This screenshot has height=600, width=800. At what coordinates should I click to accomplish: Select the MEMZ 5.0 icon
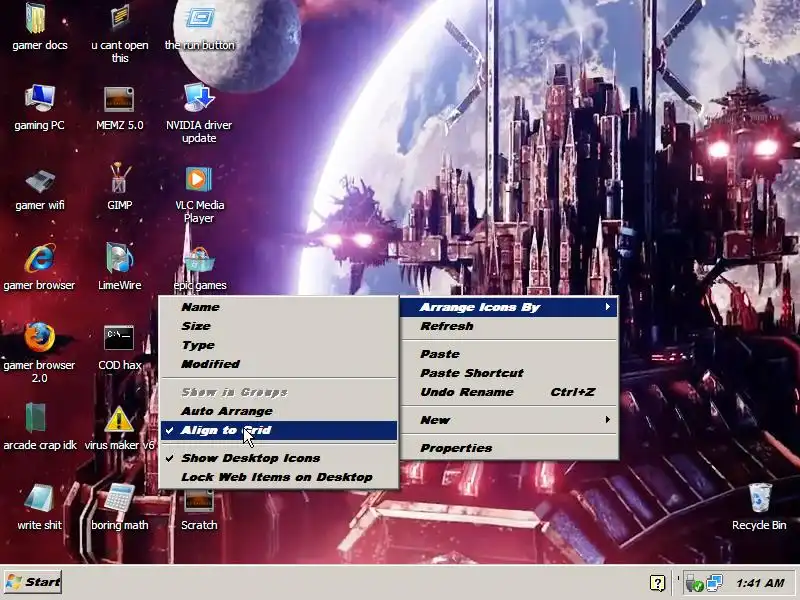pyautogui.click(x=119, y=99)
